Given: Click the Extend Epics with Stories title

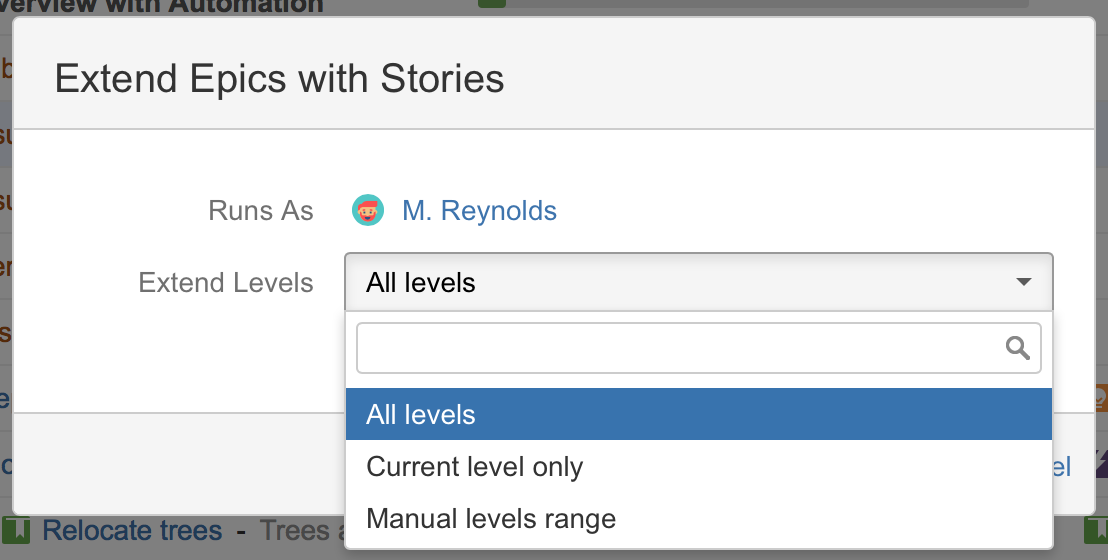Looking at the screenshot, I should (x=280, y=78).
